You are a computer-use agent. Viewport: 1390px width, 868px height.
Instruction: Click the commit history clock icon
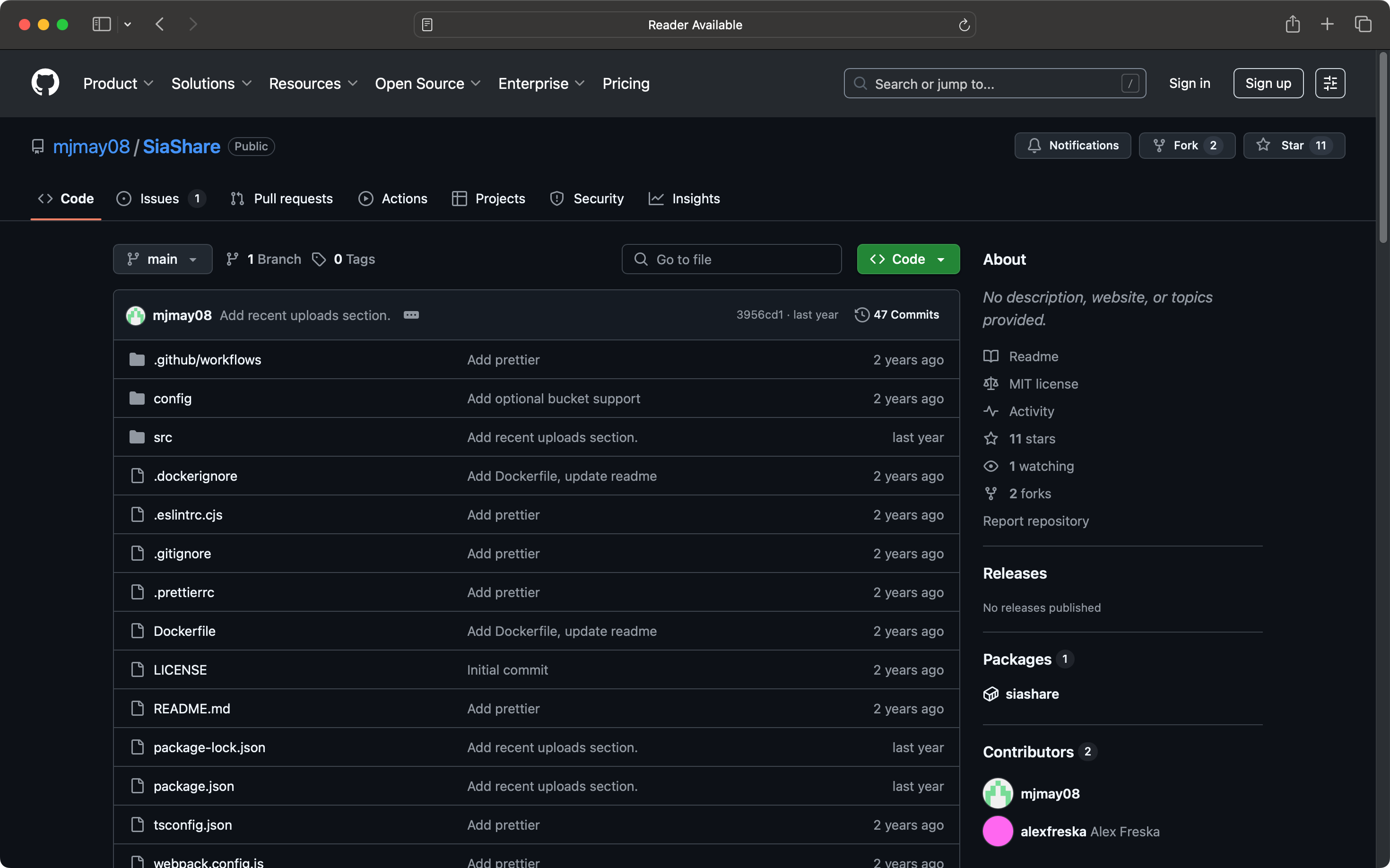click(x=862, y=314)
